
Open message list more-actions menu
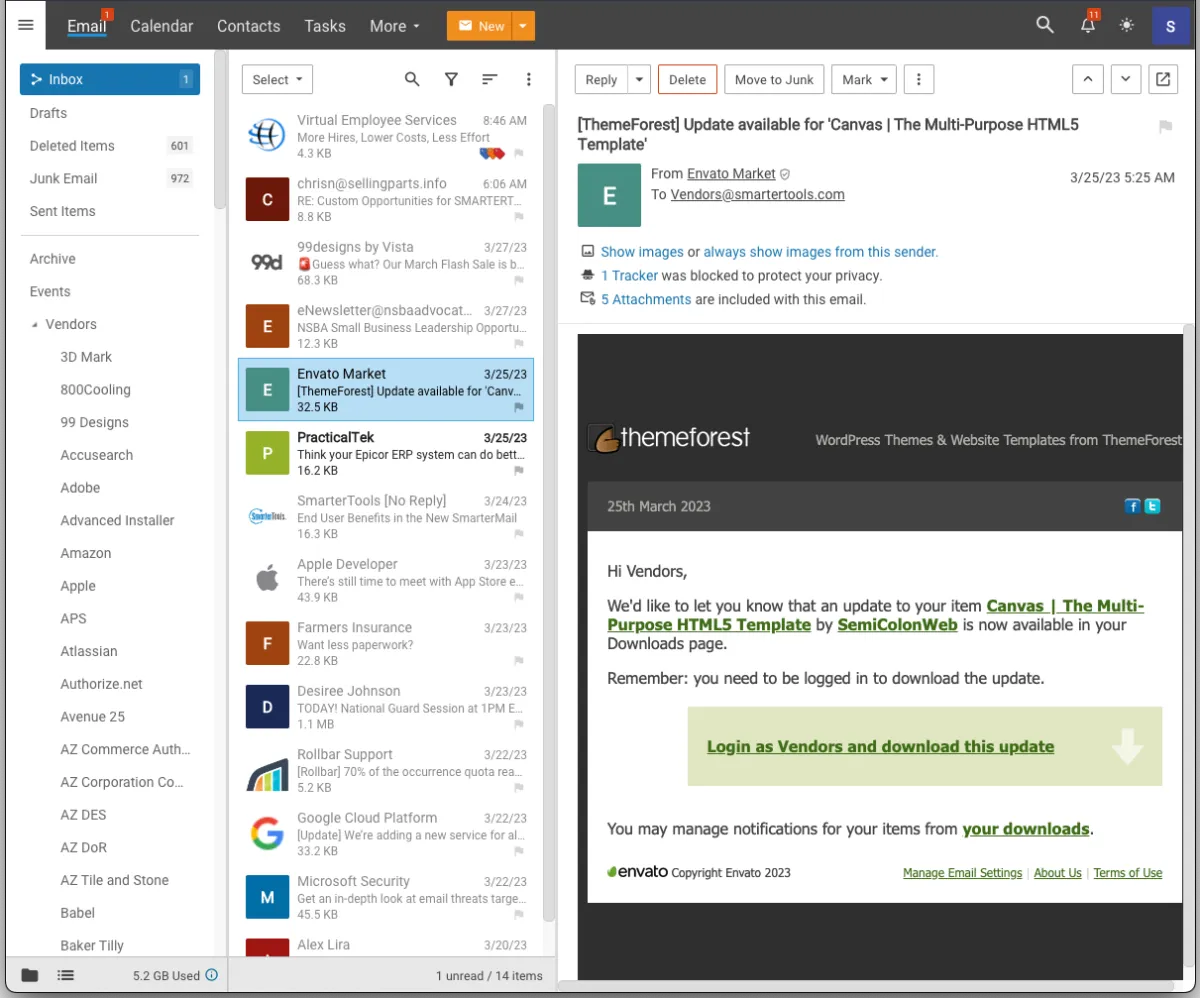pos(529,80)
